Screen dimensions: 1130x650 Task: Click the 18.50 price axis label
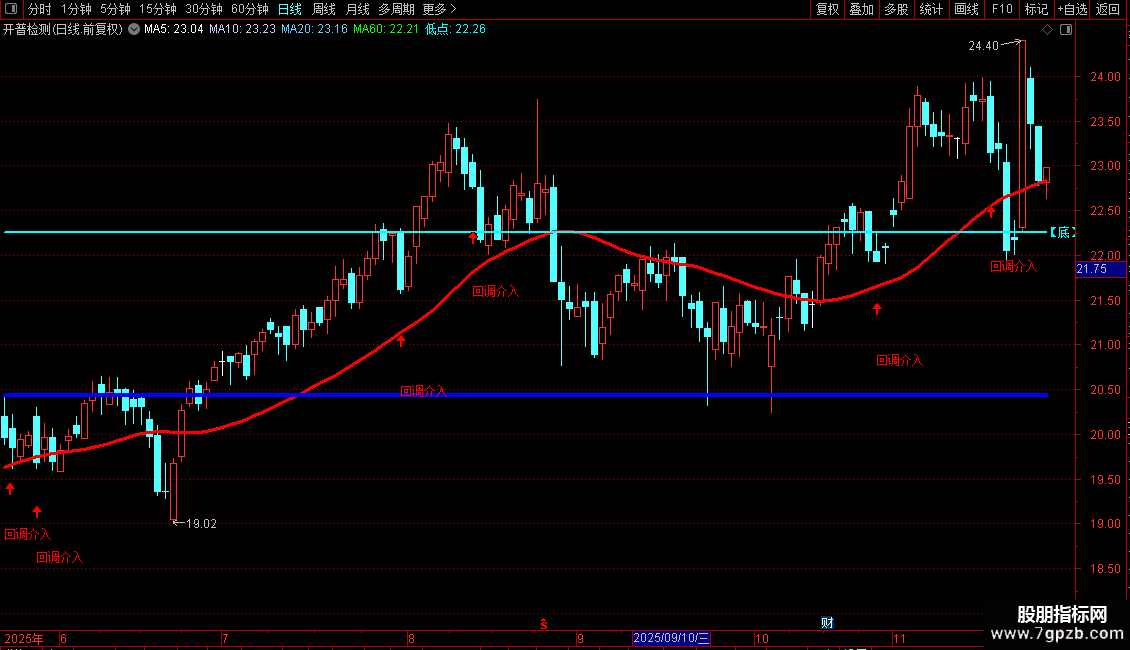click(x=1105, y=569)
